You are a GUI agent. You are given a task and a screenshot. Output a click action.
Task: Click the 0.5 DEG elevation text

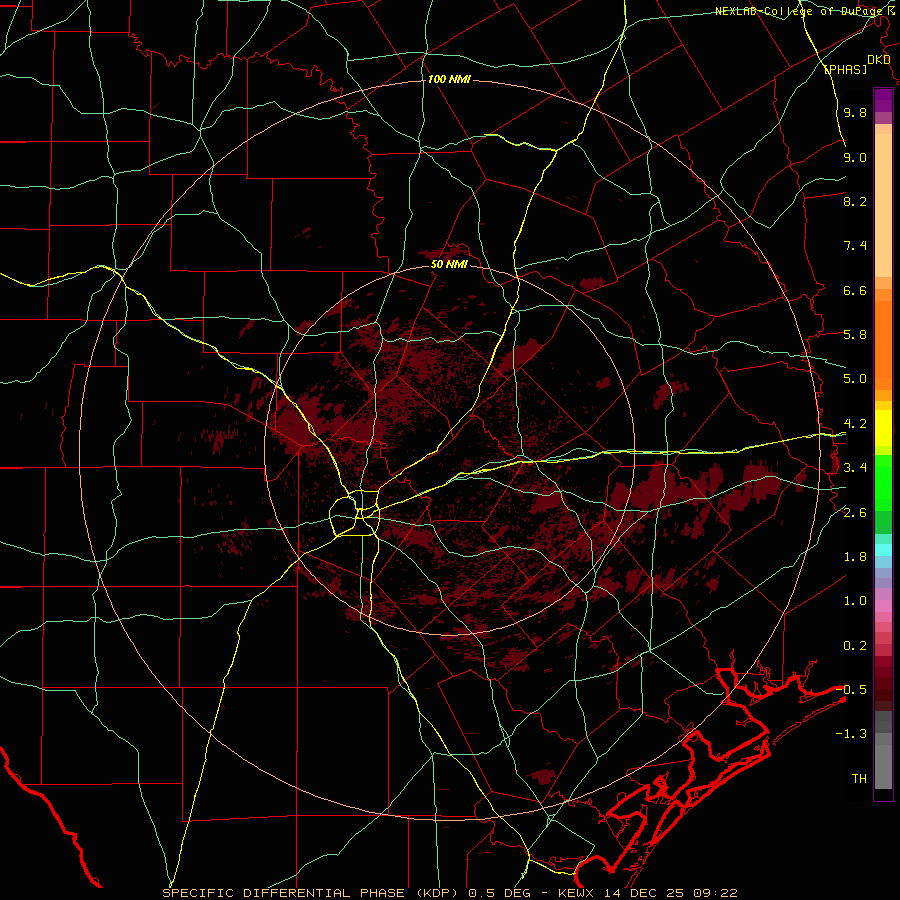(x=499, y=893)
